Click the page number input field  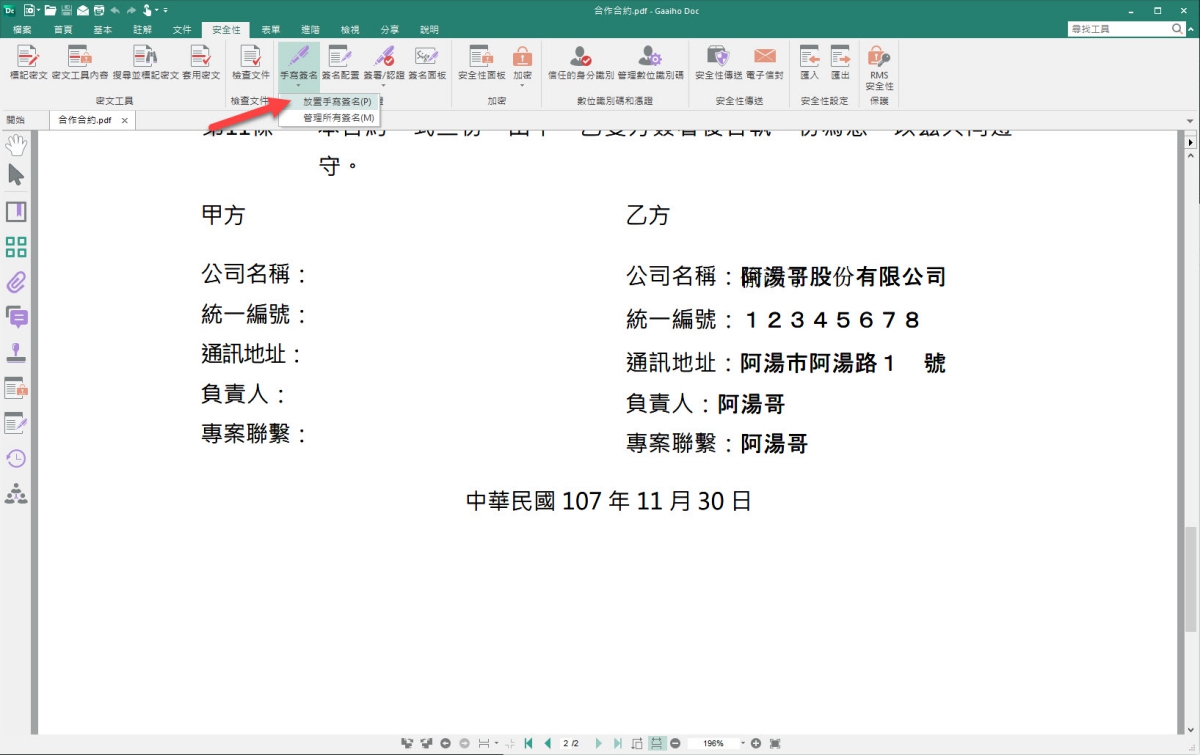point(572,744)
